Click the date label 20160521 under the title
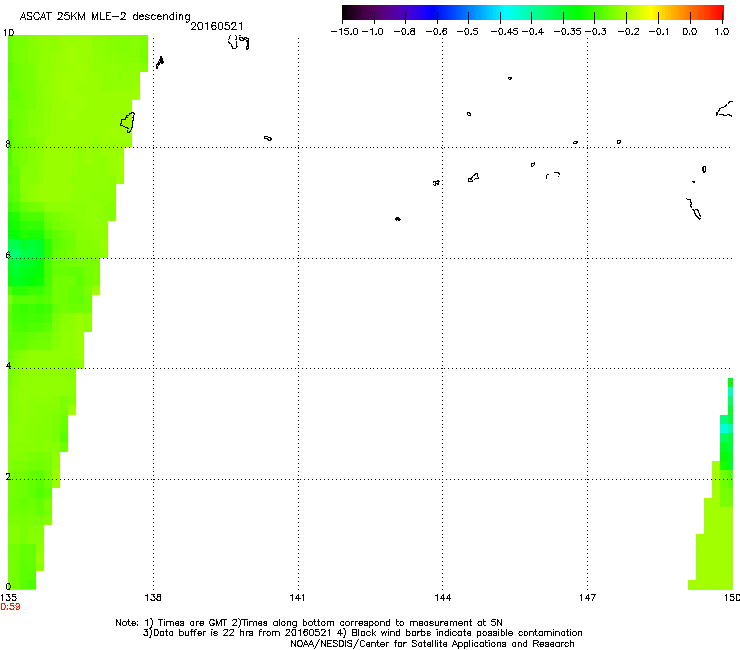 [217, 26]
